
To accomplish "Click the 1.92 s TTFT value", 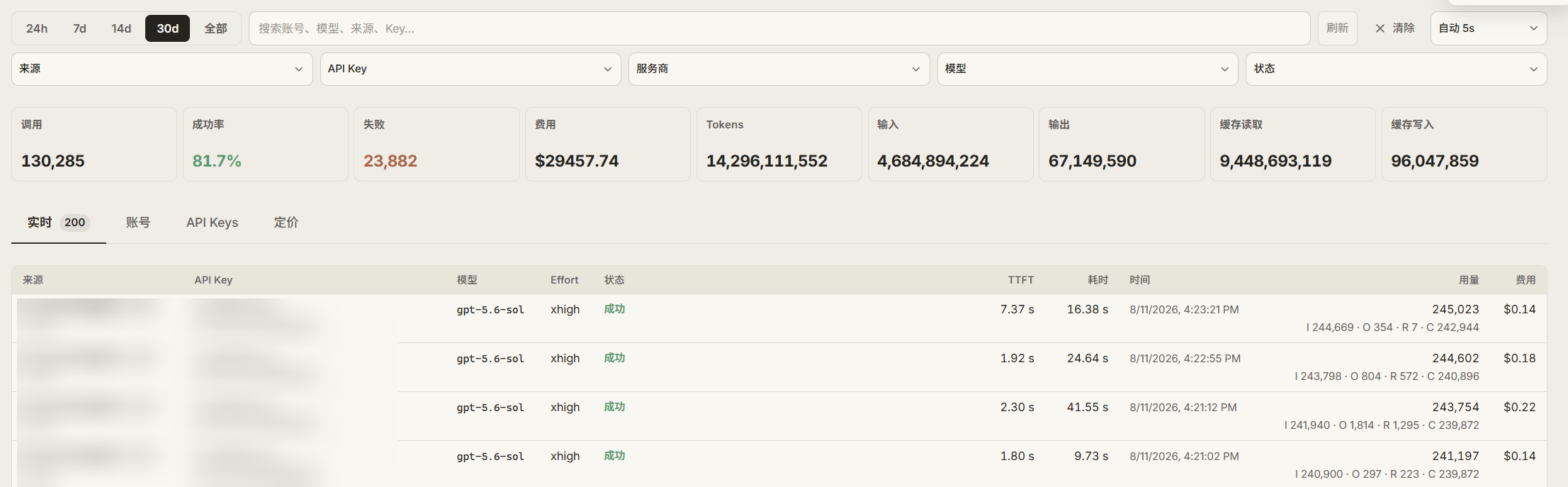I will pyautogui.click(x=1017, y=359).
